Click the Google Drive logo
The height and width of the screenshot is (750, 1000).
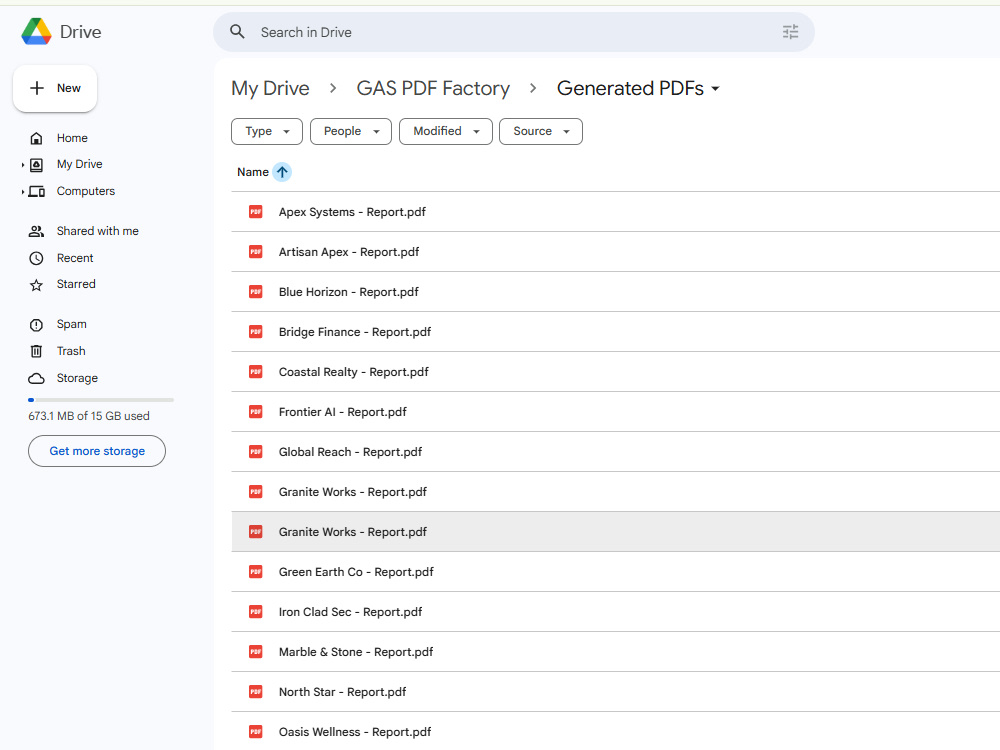pos(36,32)
